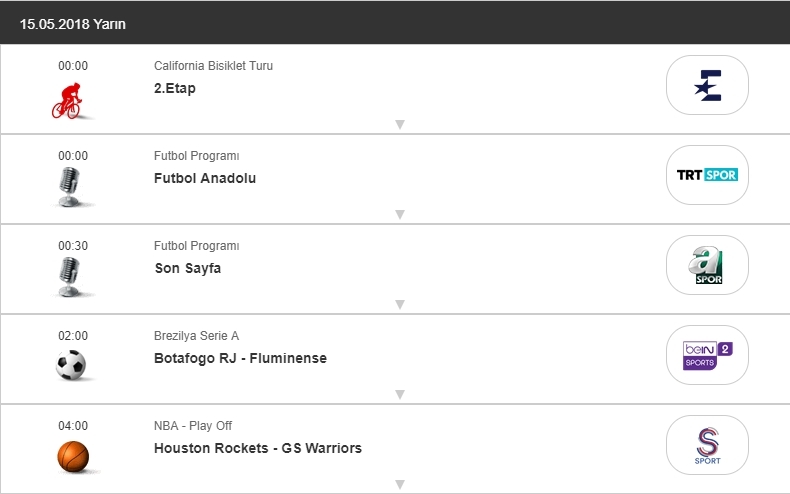Click the beIN Sports 2 logo
Screen dimensions: 790x494
tap(707, 356)
